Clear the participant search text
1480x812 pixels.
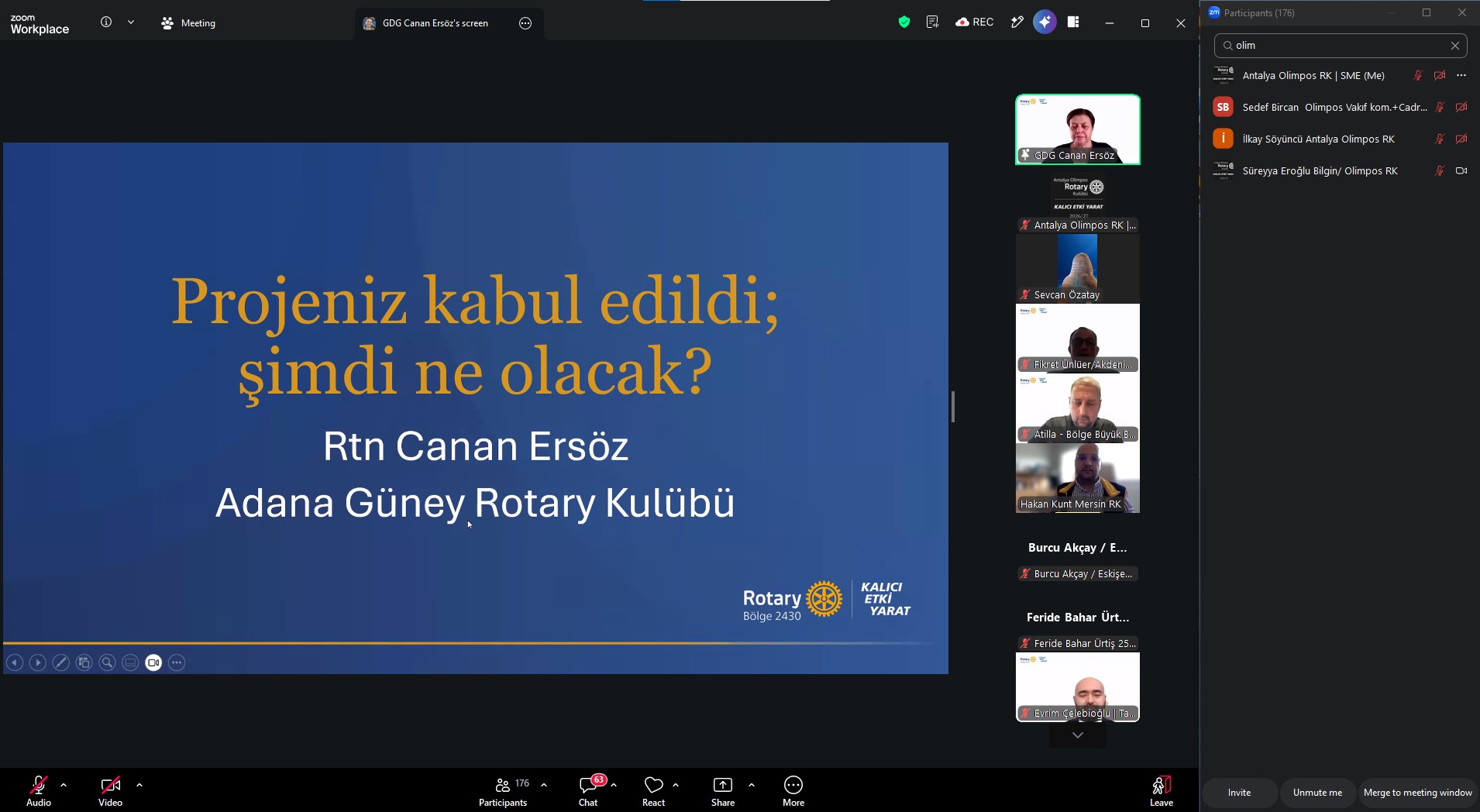1455,46
